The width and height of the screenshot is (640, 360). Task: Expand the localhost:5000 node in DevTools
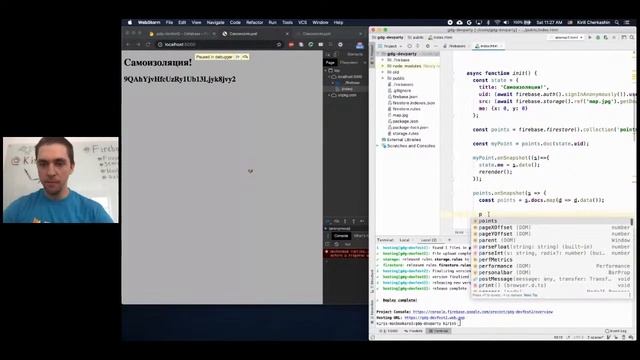[330, 77]
